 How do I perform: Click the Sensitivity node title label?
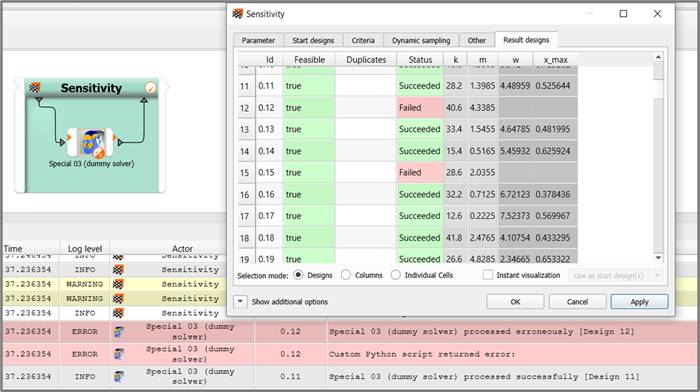pos(91,88)
